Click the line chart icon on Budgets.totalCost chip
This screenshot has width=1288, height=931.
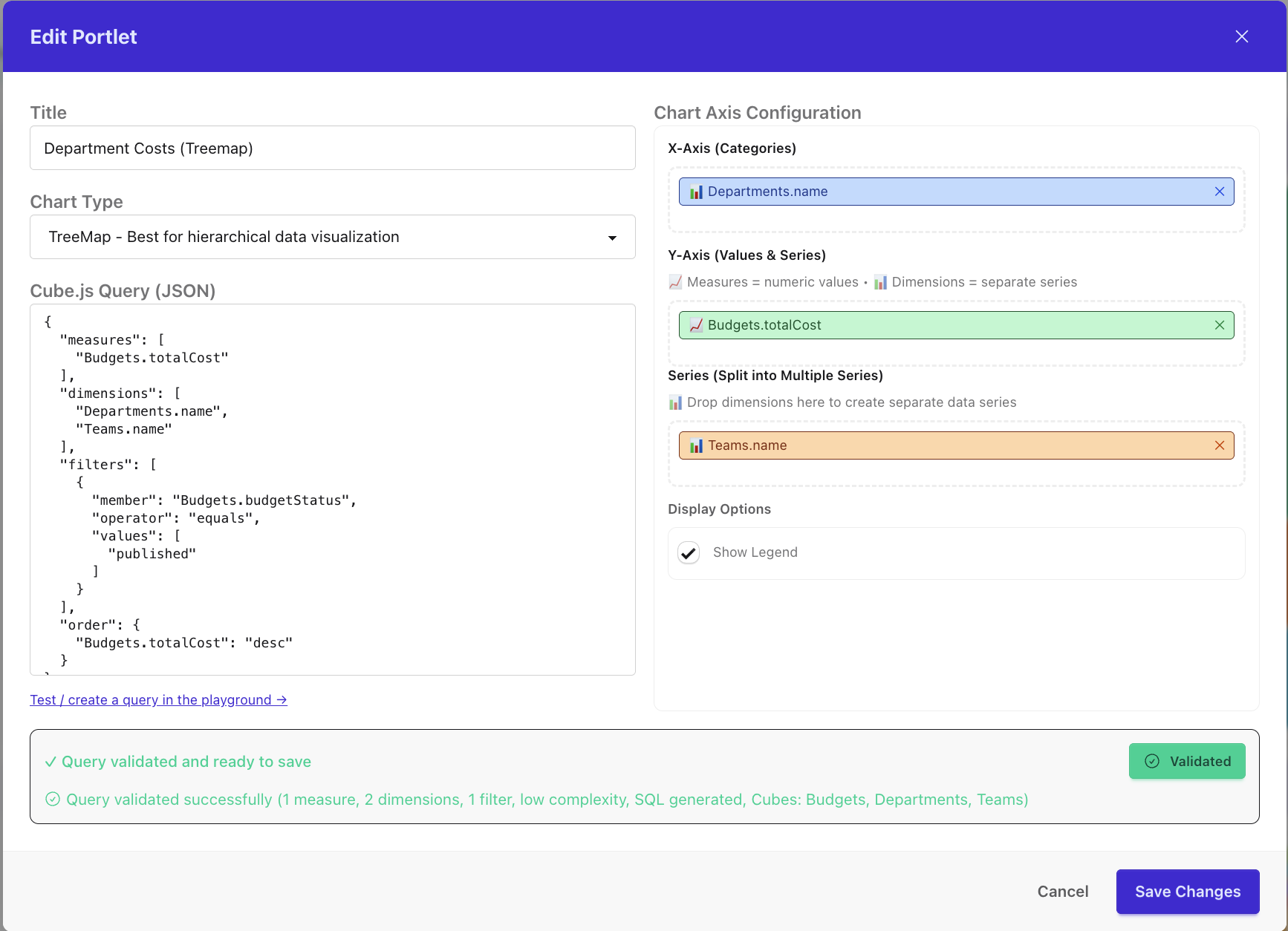[x=696, y=324]
